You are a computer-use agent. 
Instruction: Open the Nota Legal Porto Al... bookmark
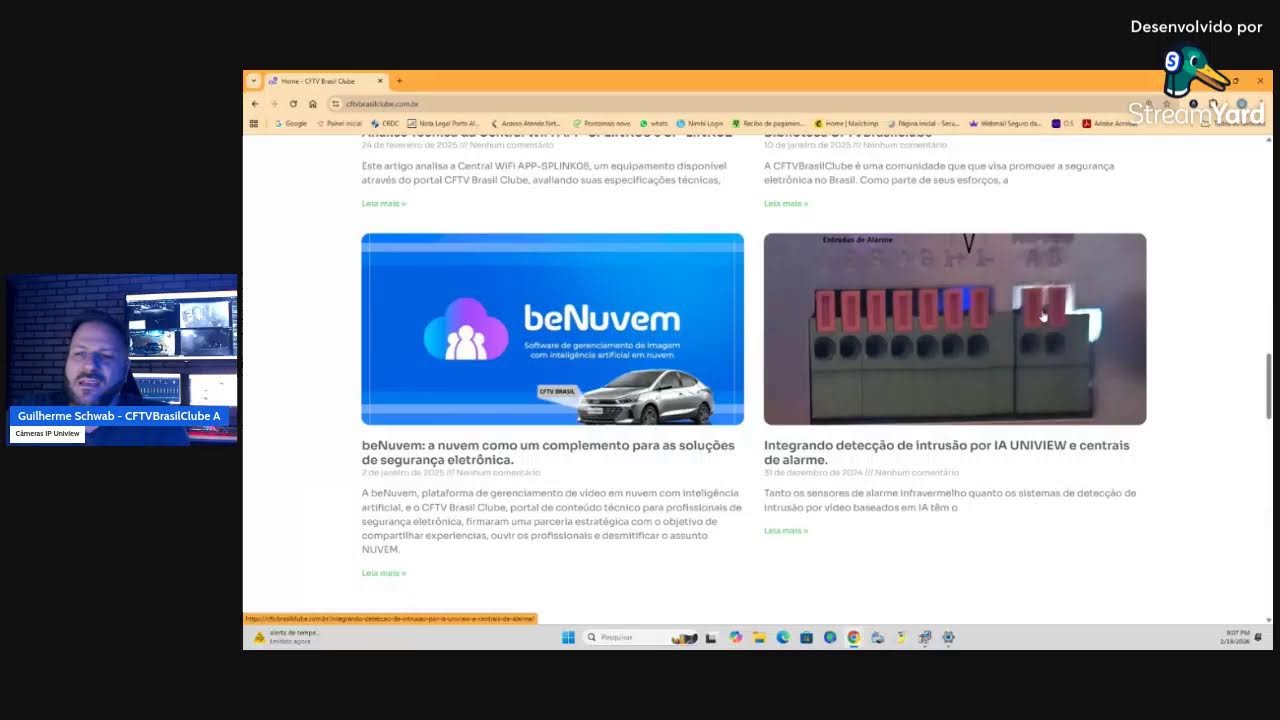click(443, 123)
